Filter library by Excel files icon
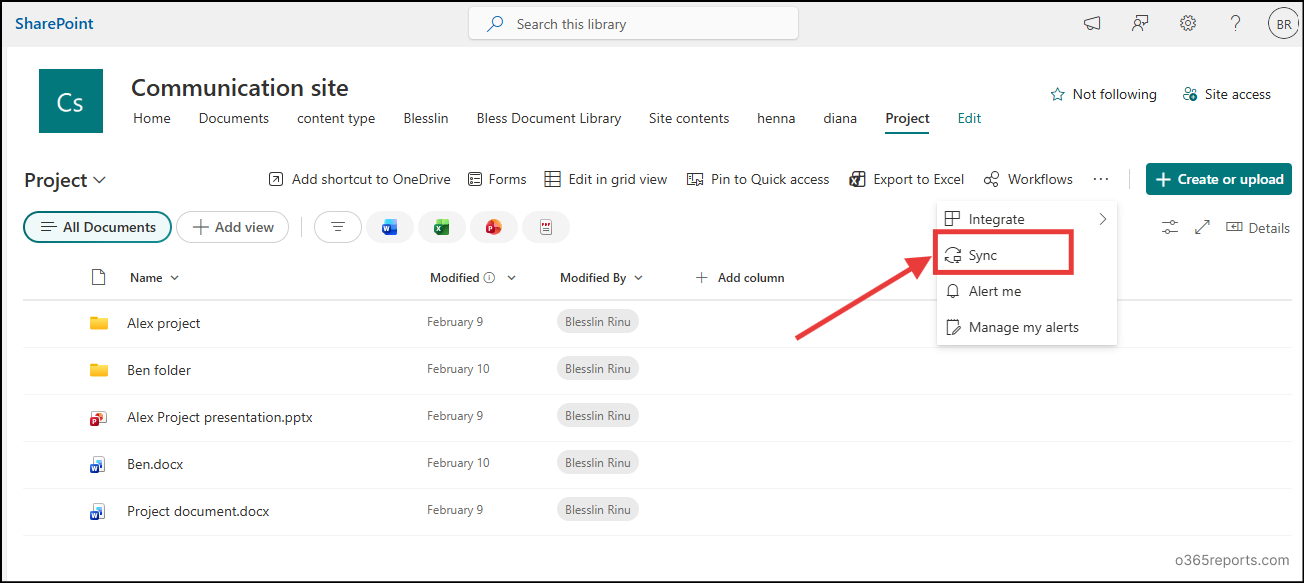 click(x=441, y=227)
